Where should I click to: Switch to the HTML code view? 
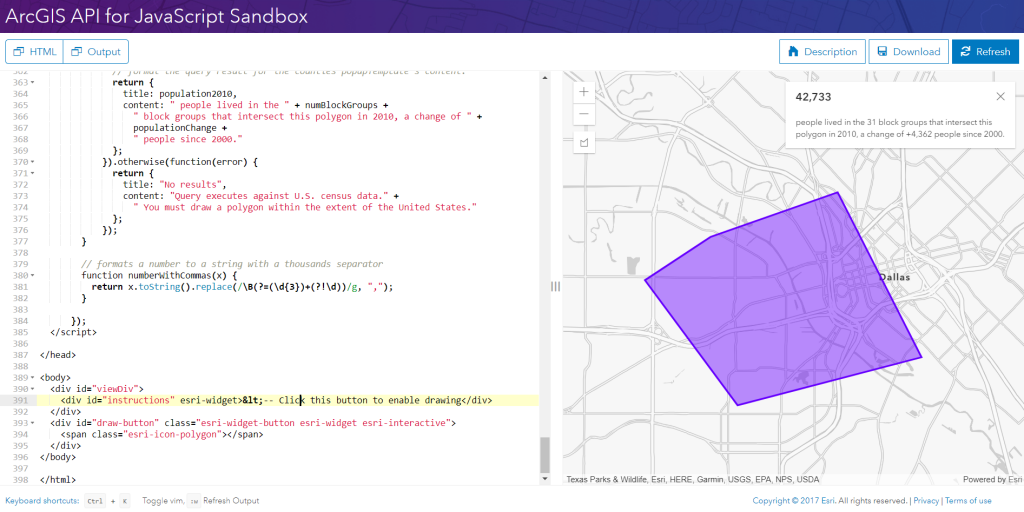tap(35, 52)
